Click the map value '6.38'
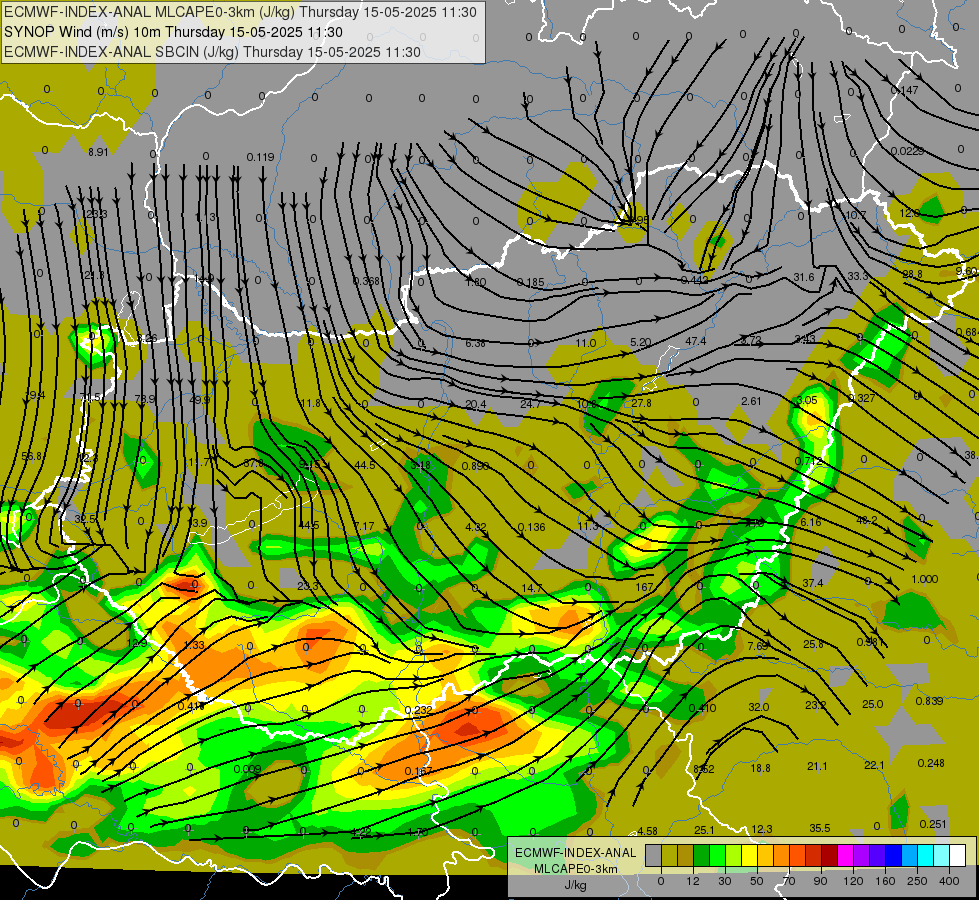 475,343
